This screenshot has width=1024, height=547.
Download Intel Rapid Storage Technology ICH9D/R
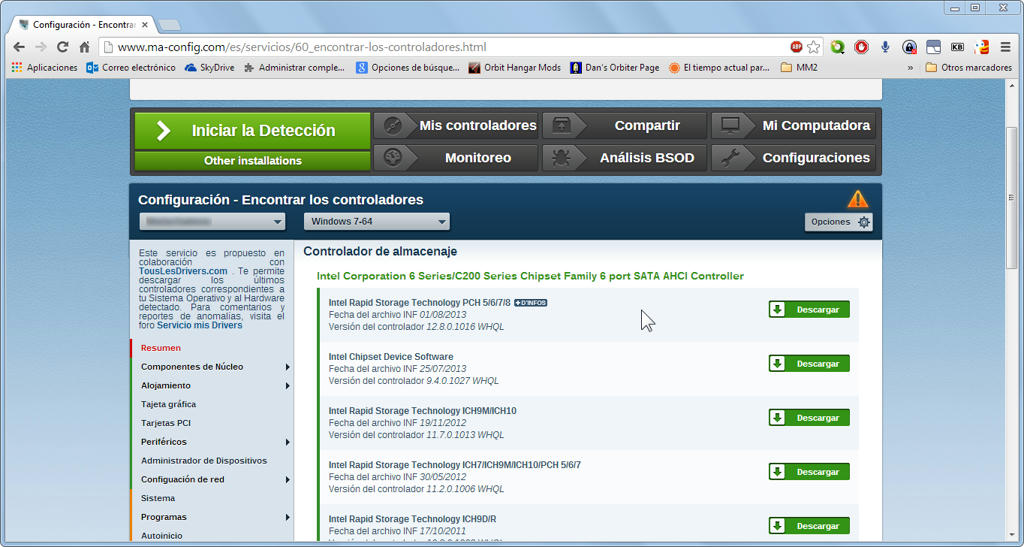point(809,526)
